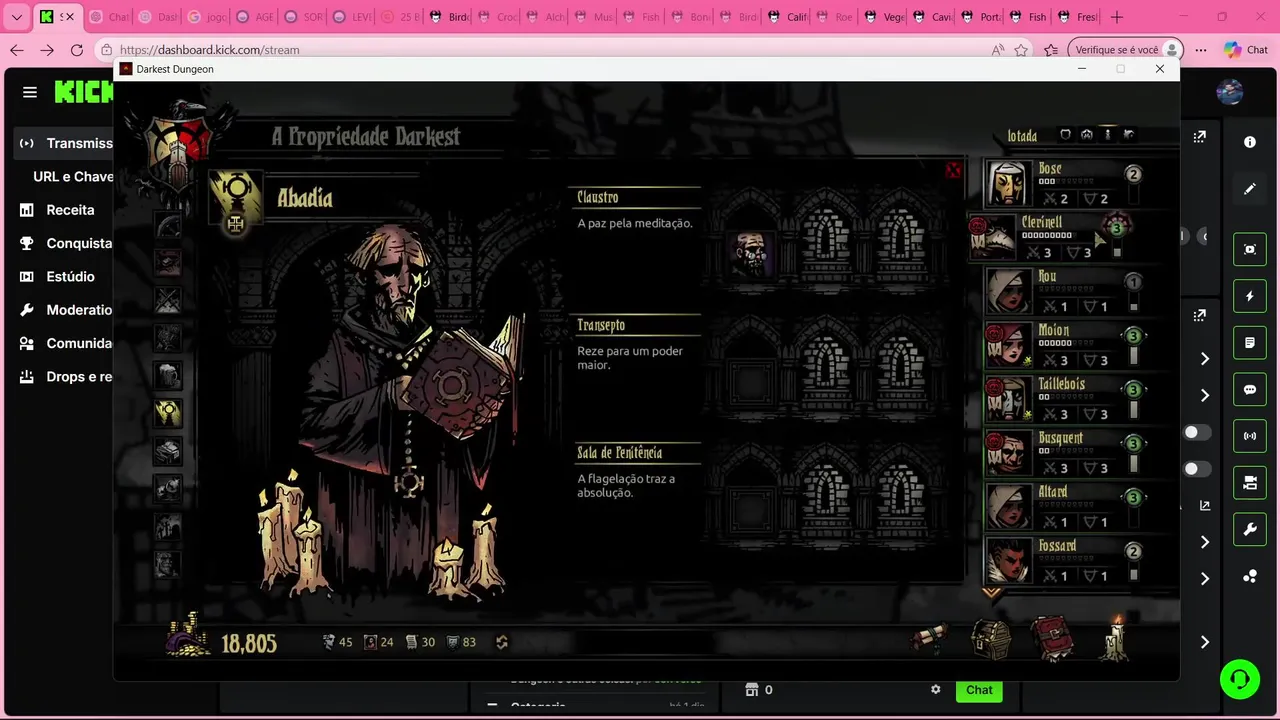Open the crossed-swords Guild icon in sidebar

point(168,300)
